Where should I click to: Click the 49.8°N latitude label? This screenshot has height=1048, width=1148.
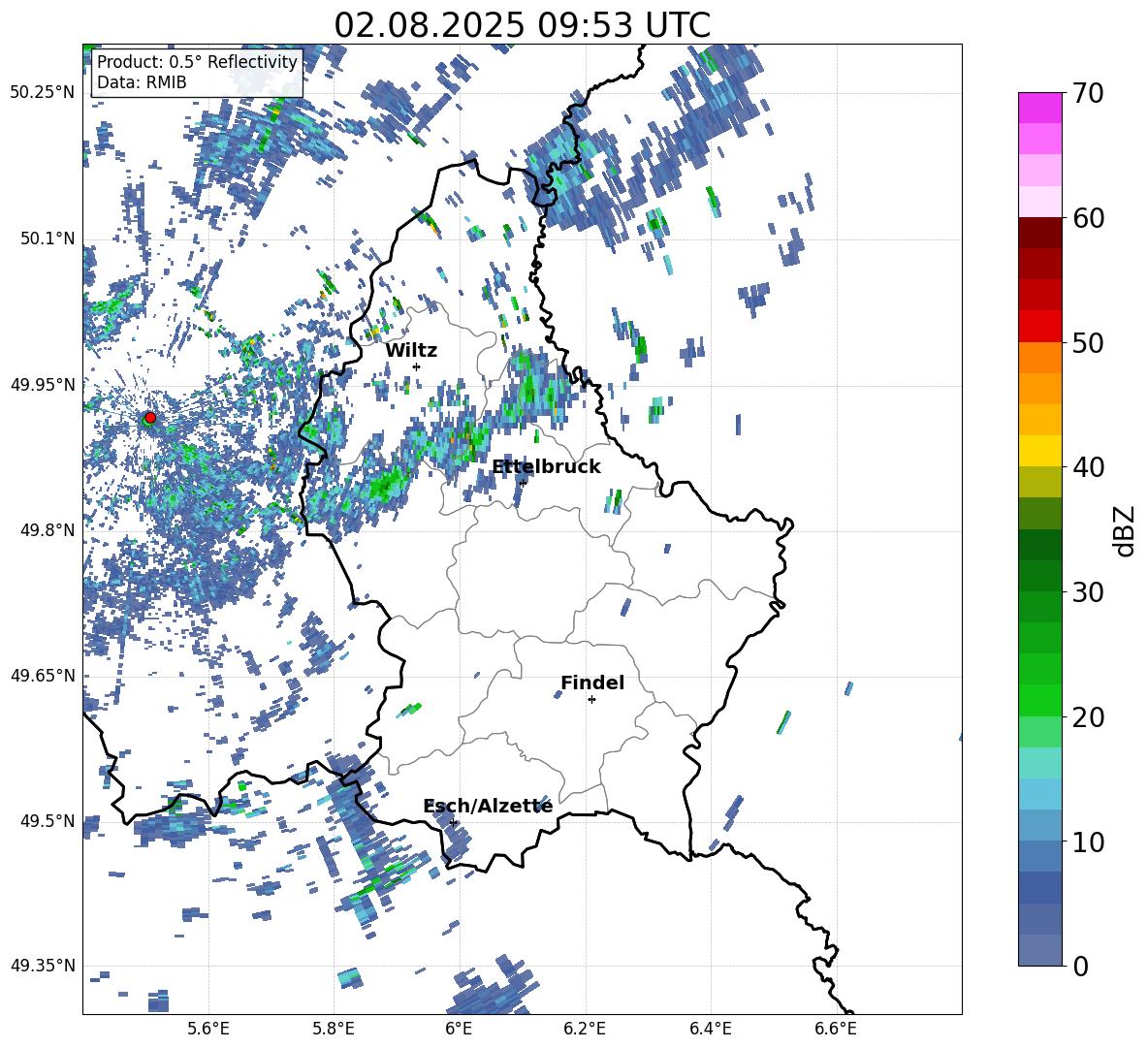47,529
